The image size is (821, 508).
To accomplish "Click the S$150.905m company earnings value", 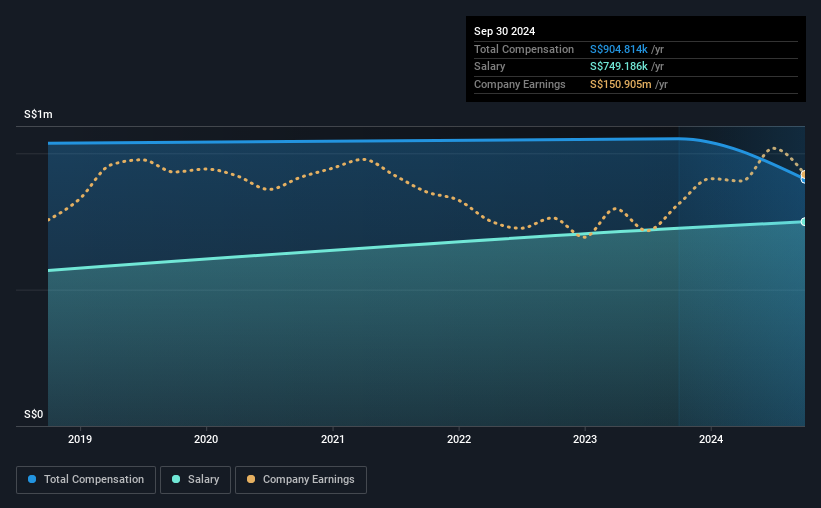I will (x=620, y=84).
